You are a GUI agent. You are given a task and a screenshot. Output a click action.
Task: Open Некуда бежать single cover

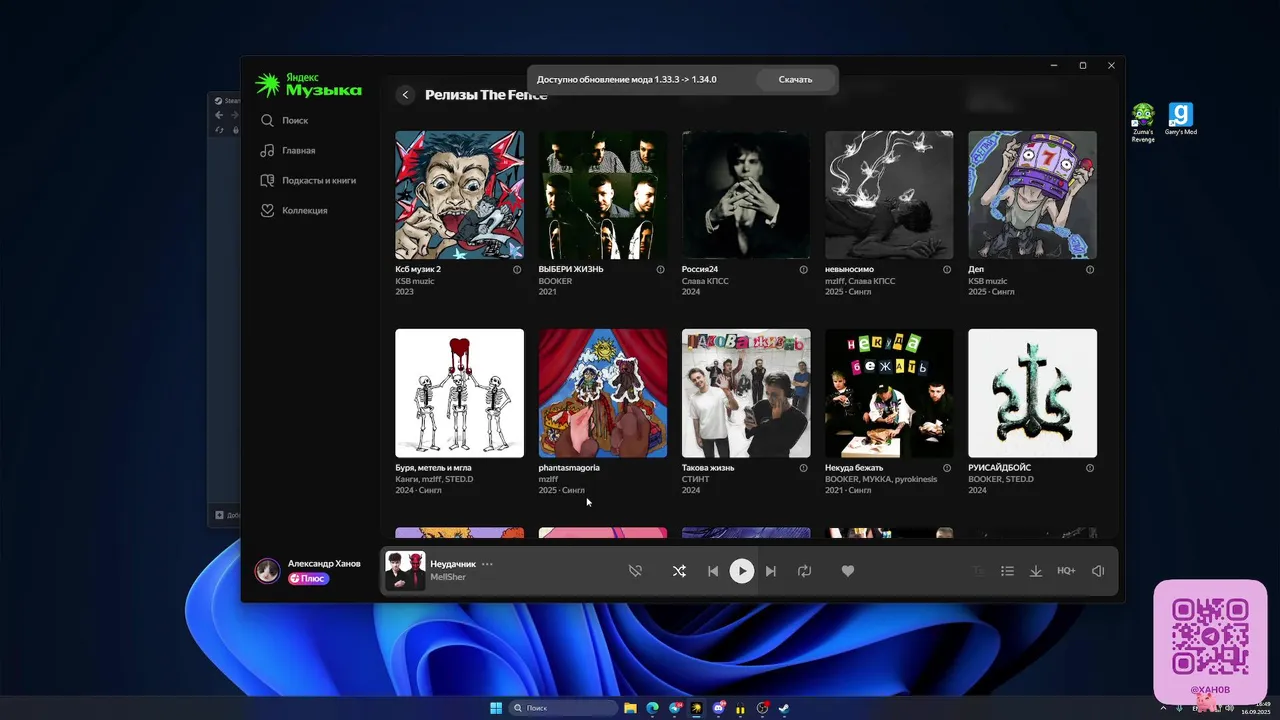point(889,393)
